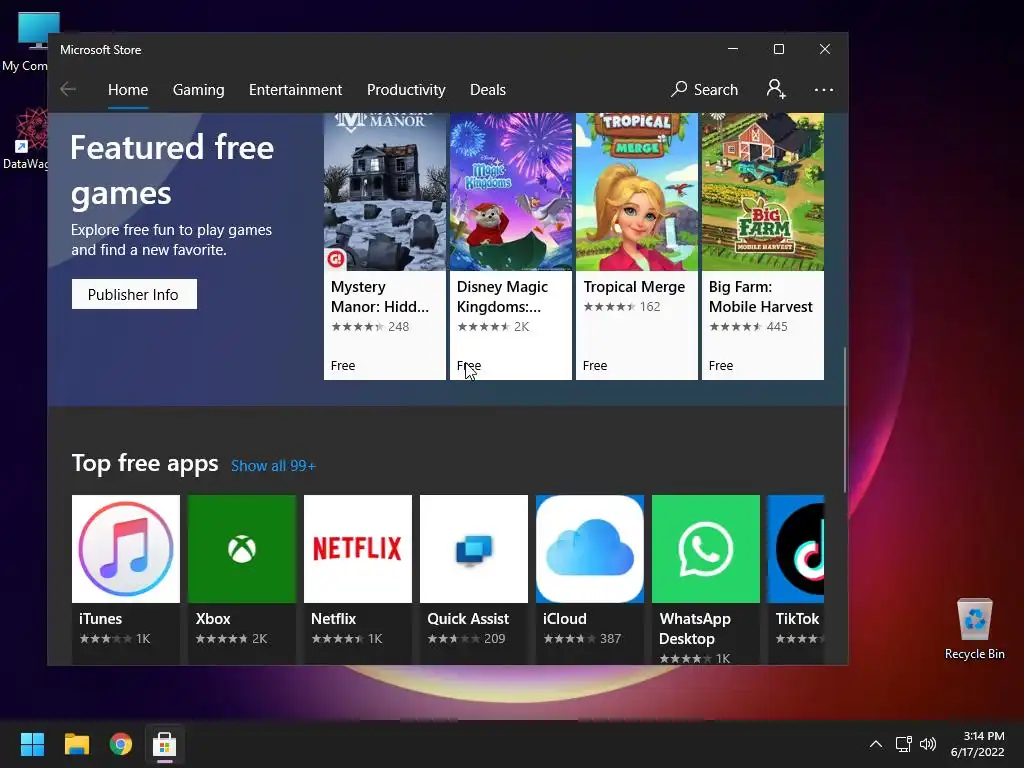1024x768 pixels.
Task: Open File Explorer from the taskbar
Action: (77, 744)
